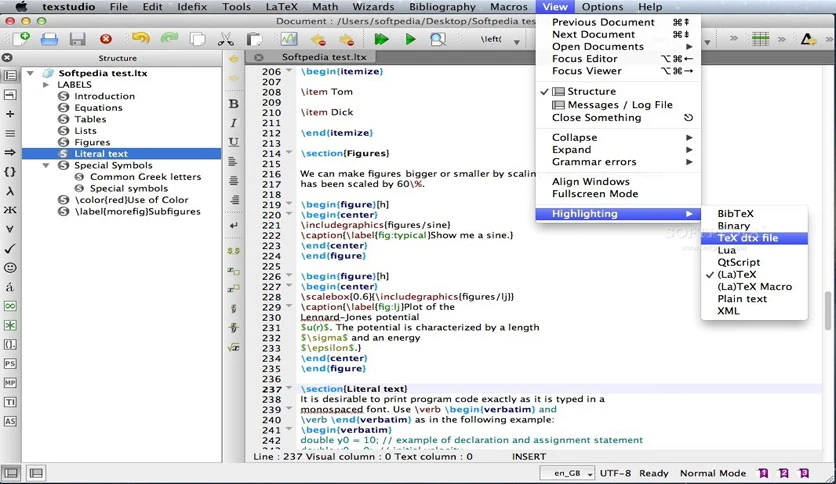Fold line 206 with its fold arrow
Image resolution: width=836 pixels, height=484 pixels.
pyautogui.click(x=289, y=70)
